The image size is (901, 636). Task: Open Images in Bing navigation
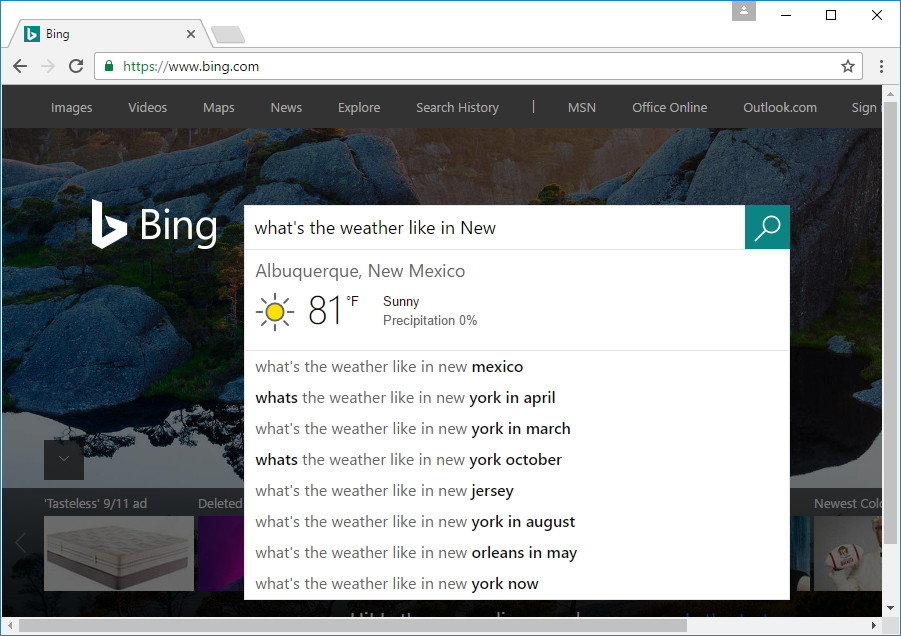[x=71, y=107]
